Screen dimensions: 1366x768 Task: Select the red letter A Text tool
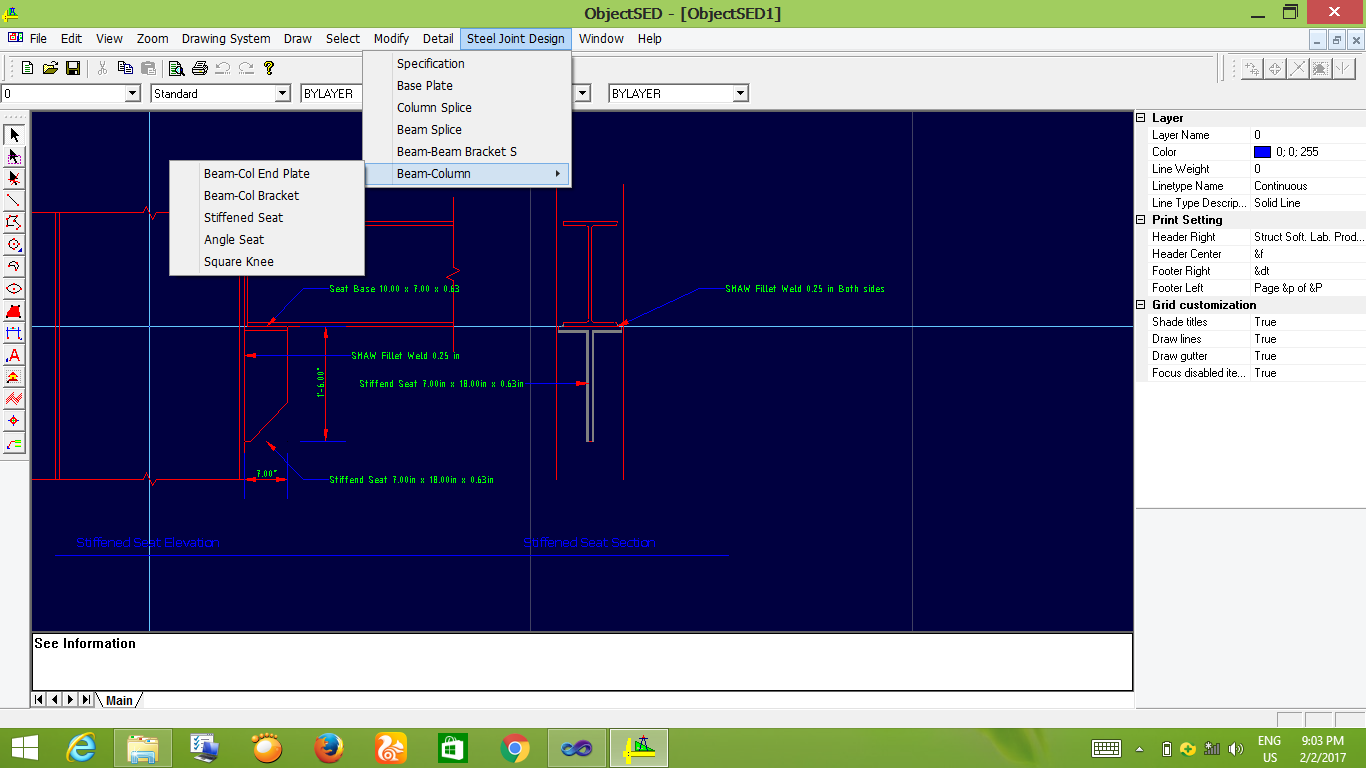tap(14, 355)
